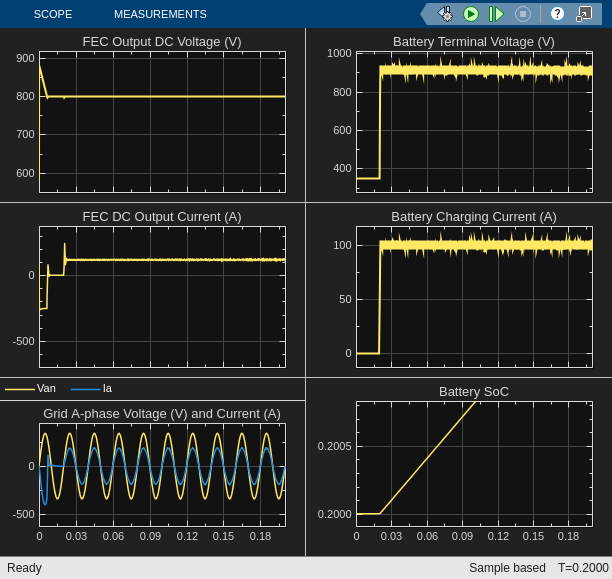Open the MEASUREMENTS tab
Viewport: 612px width, 579px height.
click(x=160, y=14)
